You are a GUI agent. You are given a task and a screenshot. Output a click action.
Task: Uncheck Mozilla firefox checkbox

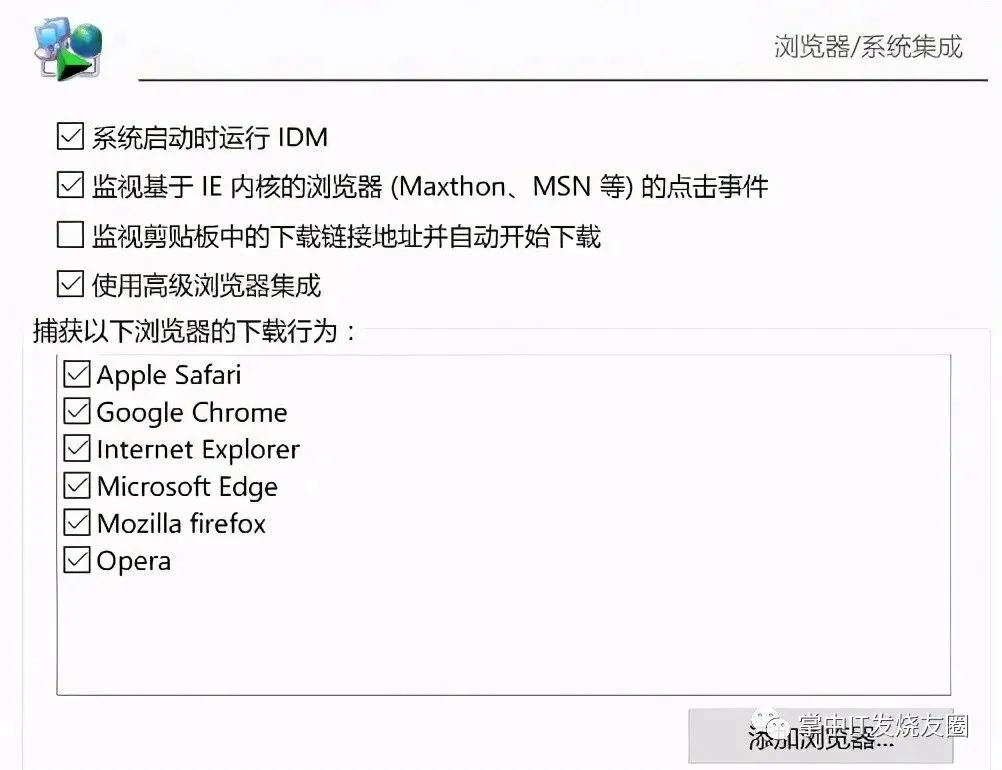pyautogui.click(x=77, y=523)
